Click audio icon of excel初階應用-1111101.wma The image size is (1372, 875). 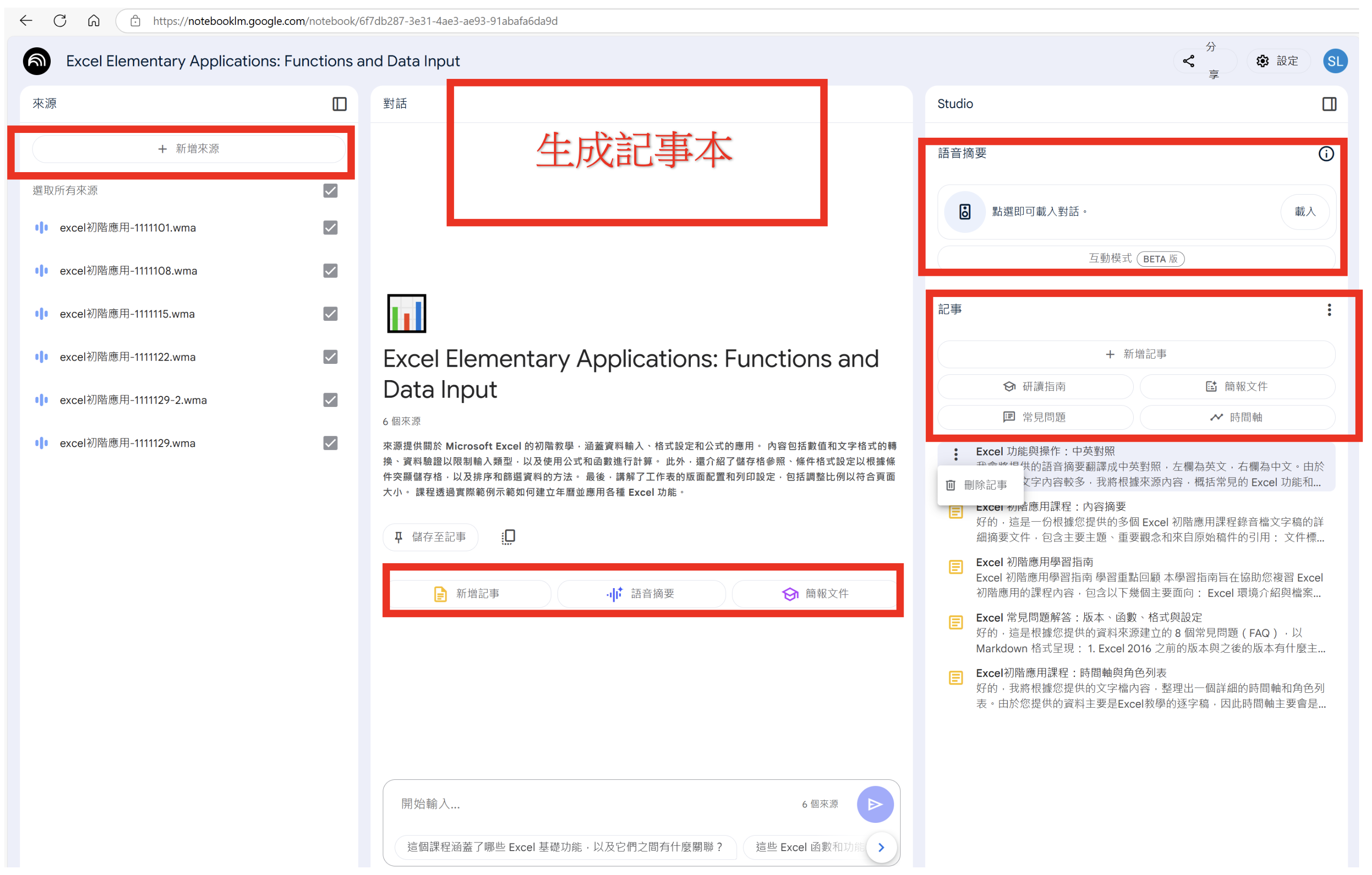click(42, 228)
